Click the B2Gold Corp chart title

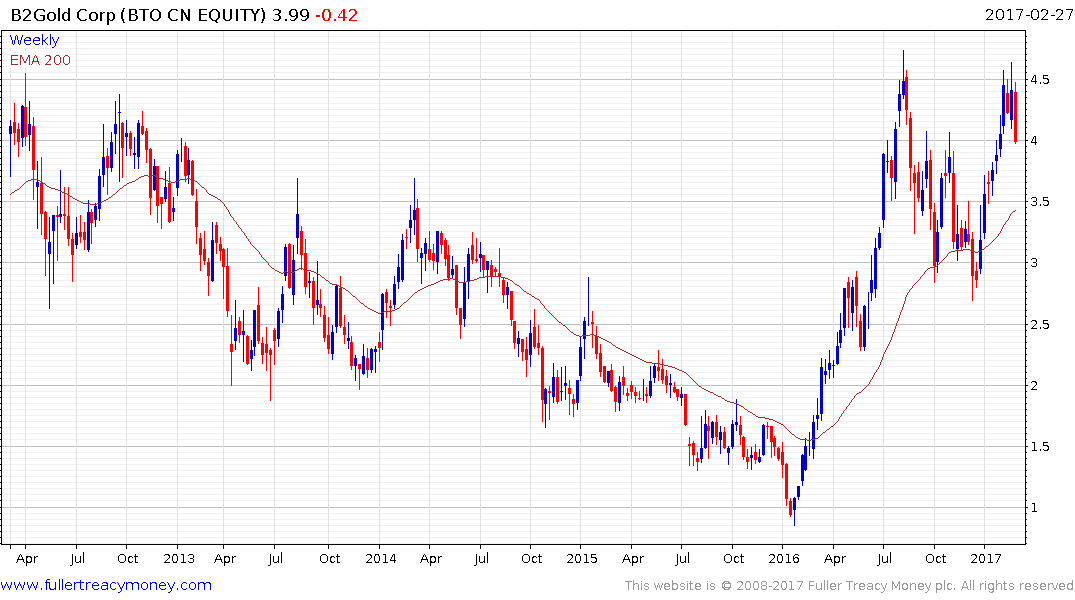click(138, 14)
